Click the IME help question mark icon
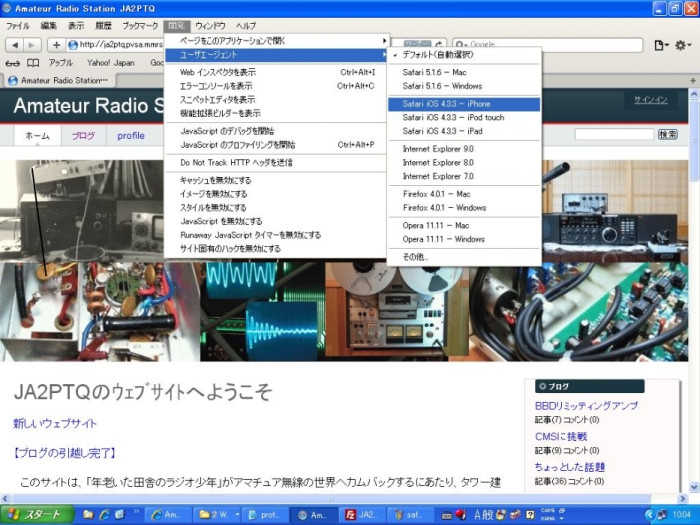The height and width of the screenshot is (525, 700). point(530,515)
